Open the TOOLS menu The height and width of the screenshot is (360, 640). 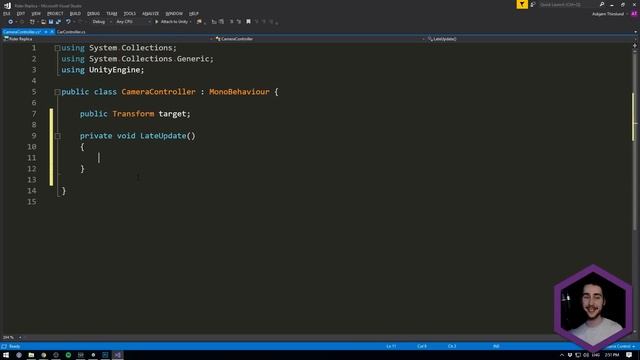(x=130, y=13)
